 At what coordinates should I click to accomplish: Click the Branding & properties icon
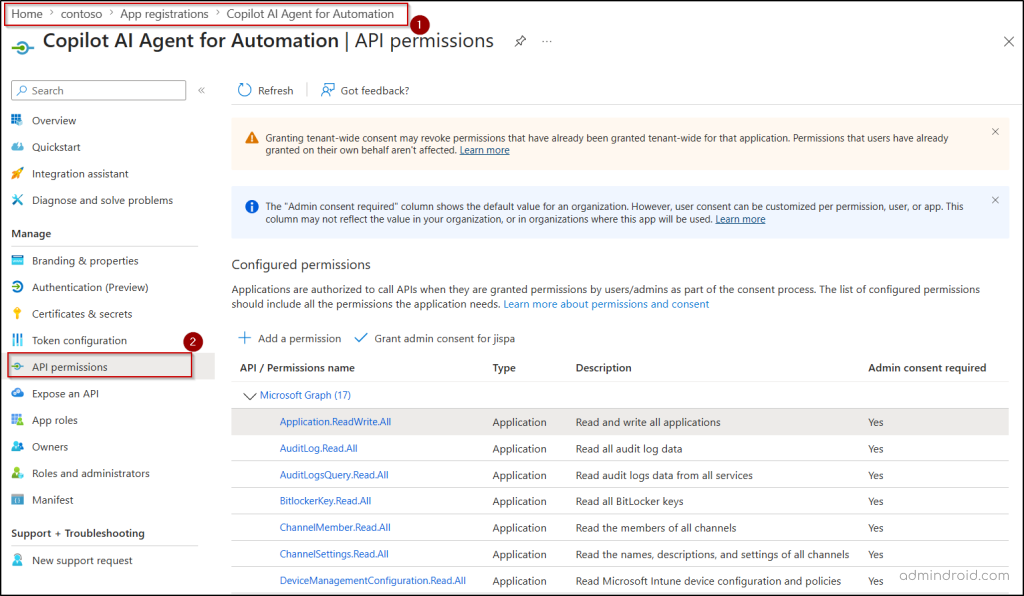(17, 260)
